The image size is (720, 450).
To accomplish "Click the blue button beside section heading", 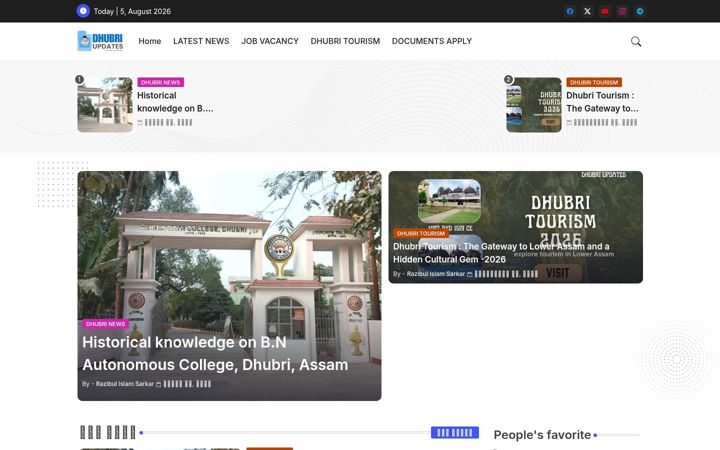I will (x=455, y=433).
